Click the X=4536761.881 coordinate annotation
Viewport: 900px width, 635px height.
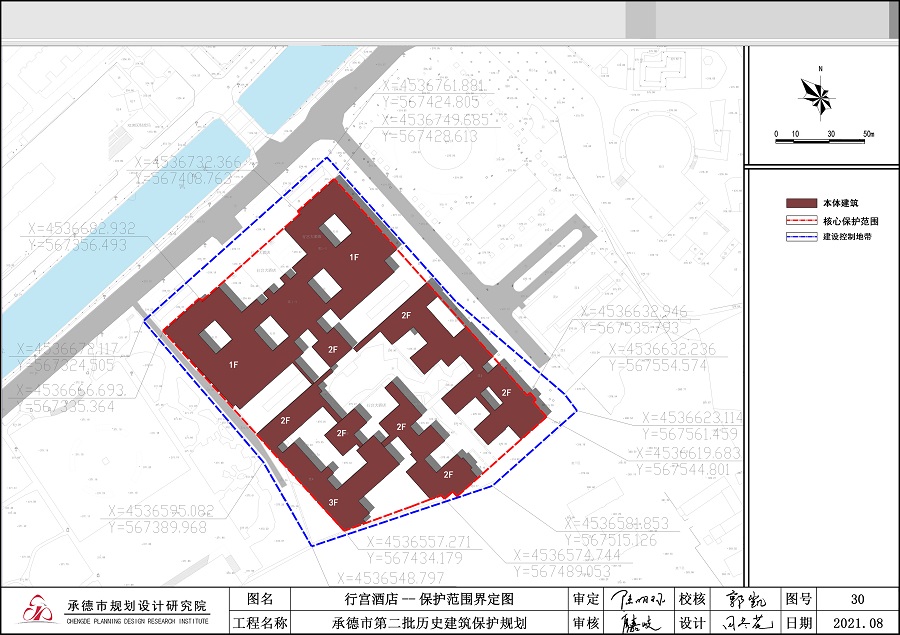point(432,85)
